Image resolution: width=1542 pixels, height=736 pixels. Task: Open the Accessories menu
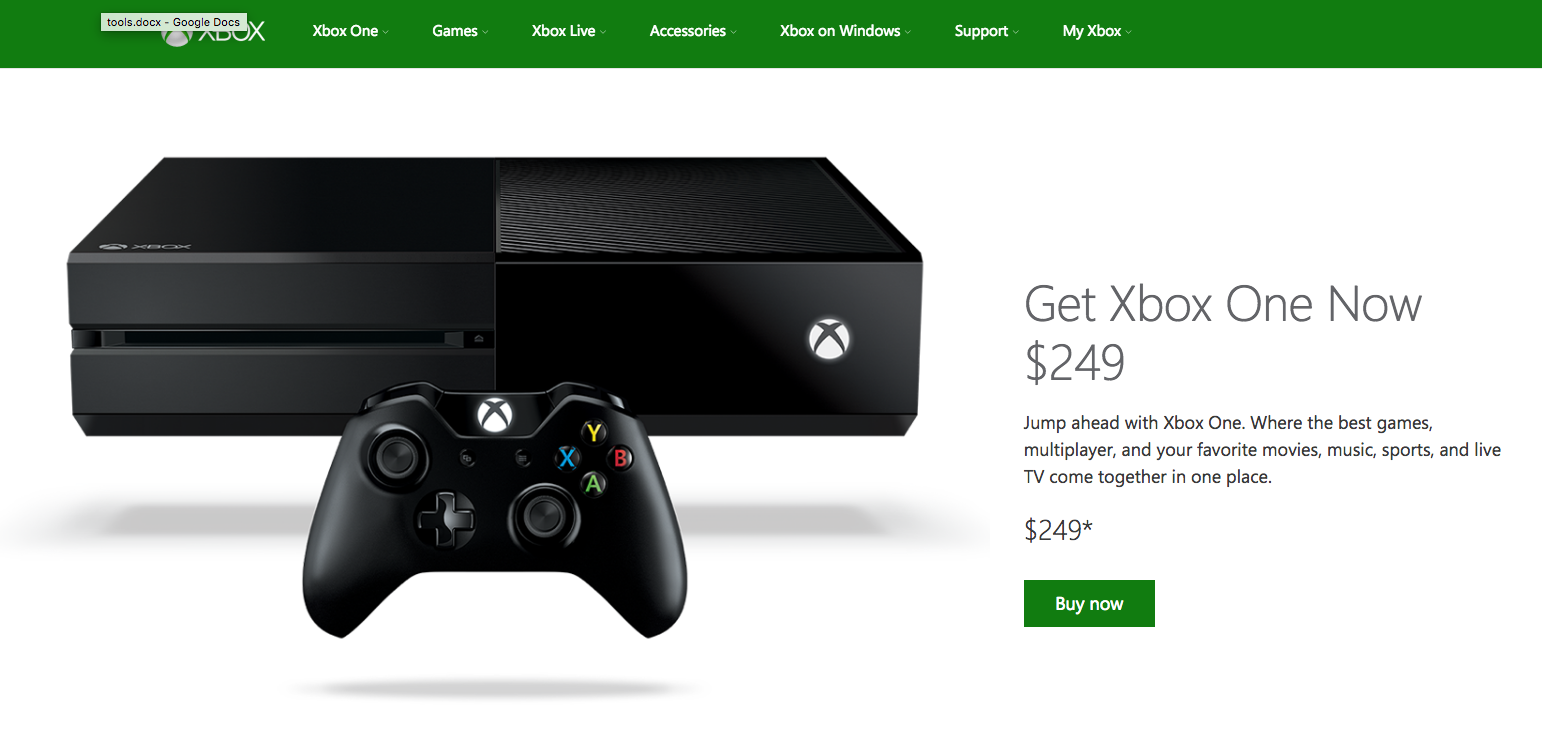[693, 31]
